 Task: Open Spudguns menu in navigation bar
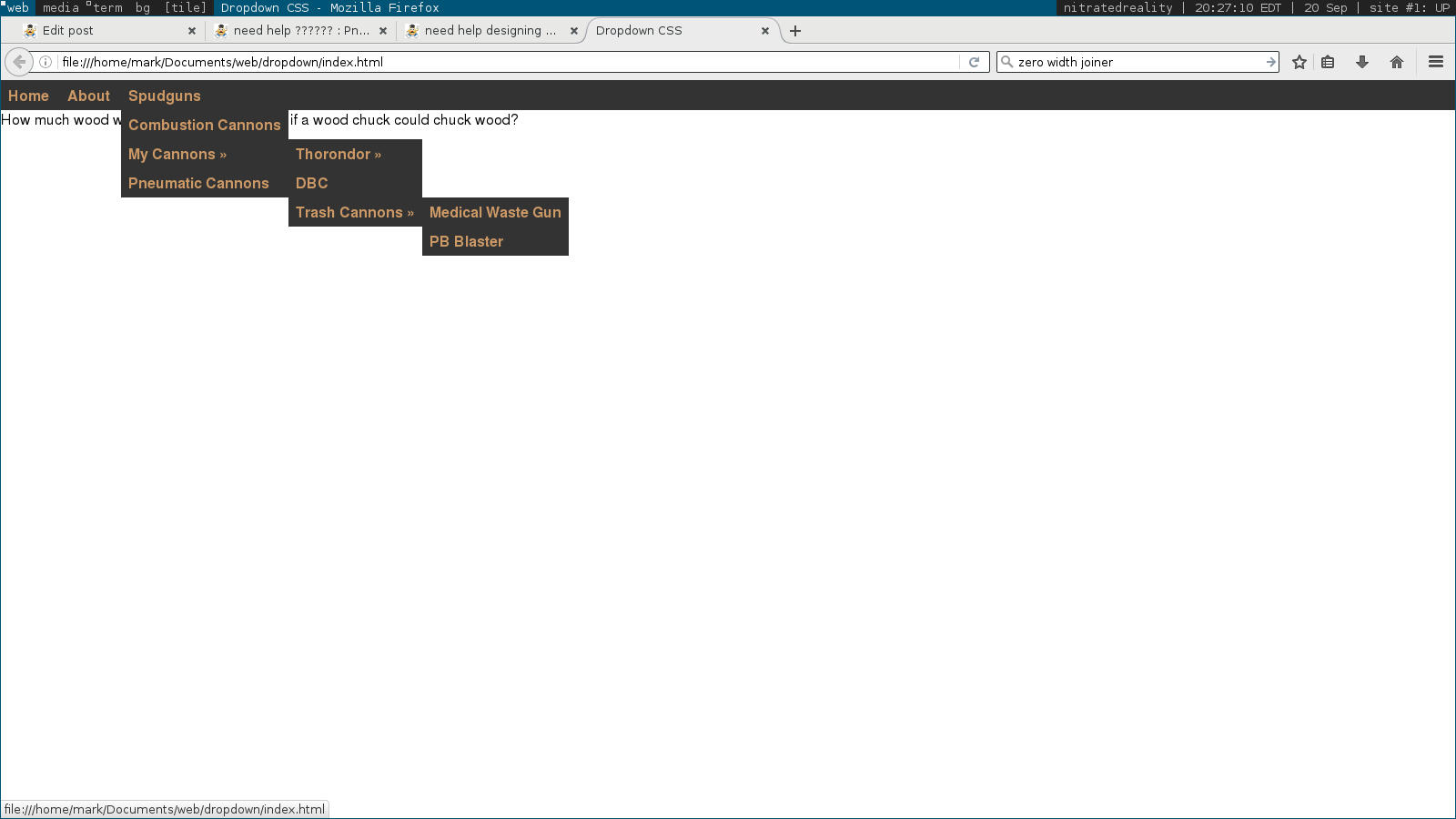click(164, 96)
